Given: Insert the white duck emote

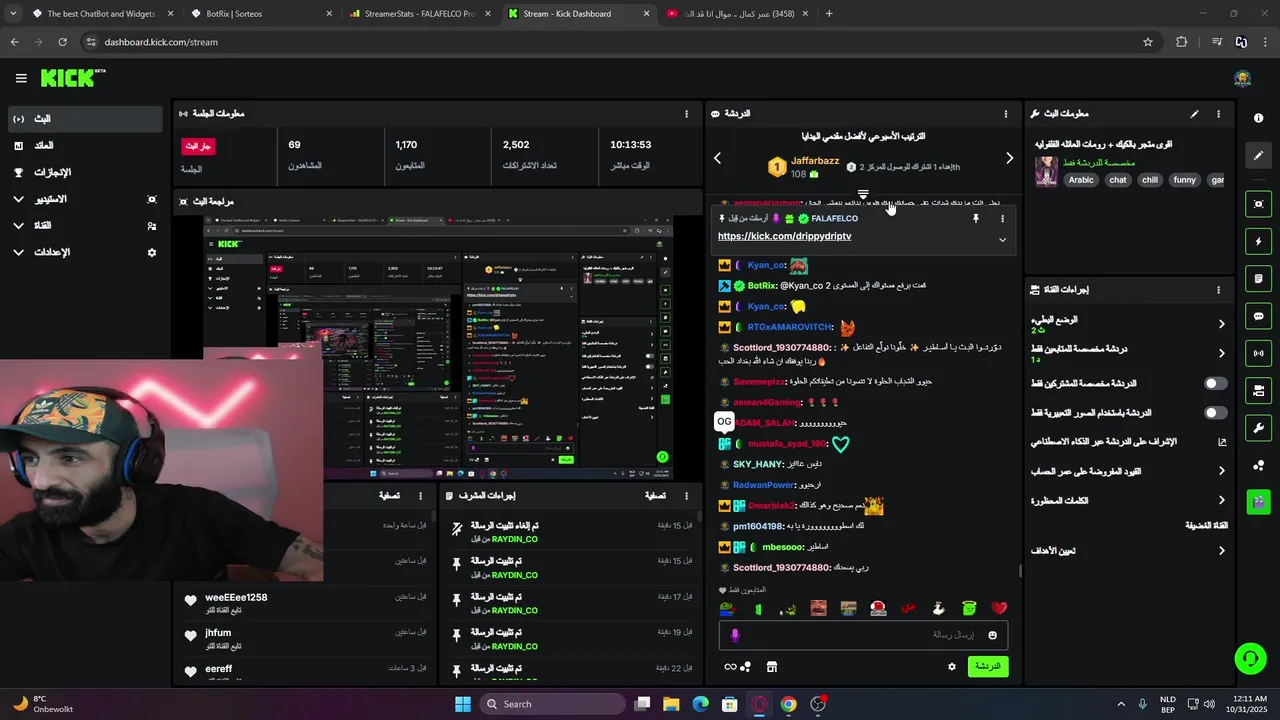Looking at the screenshot, I should point(939,608).
